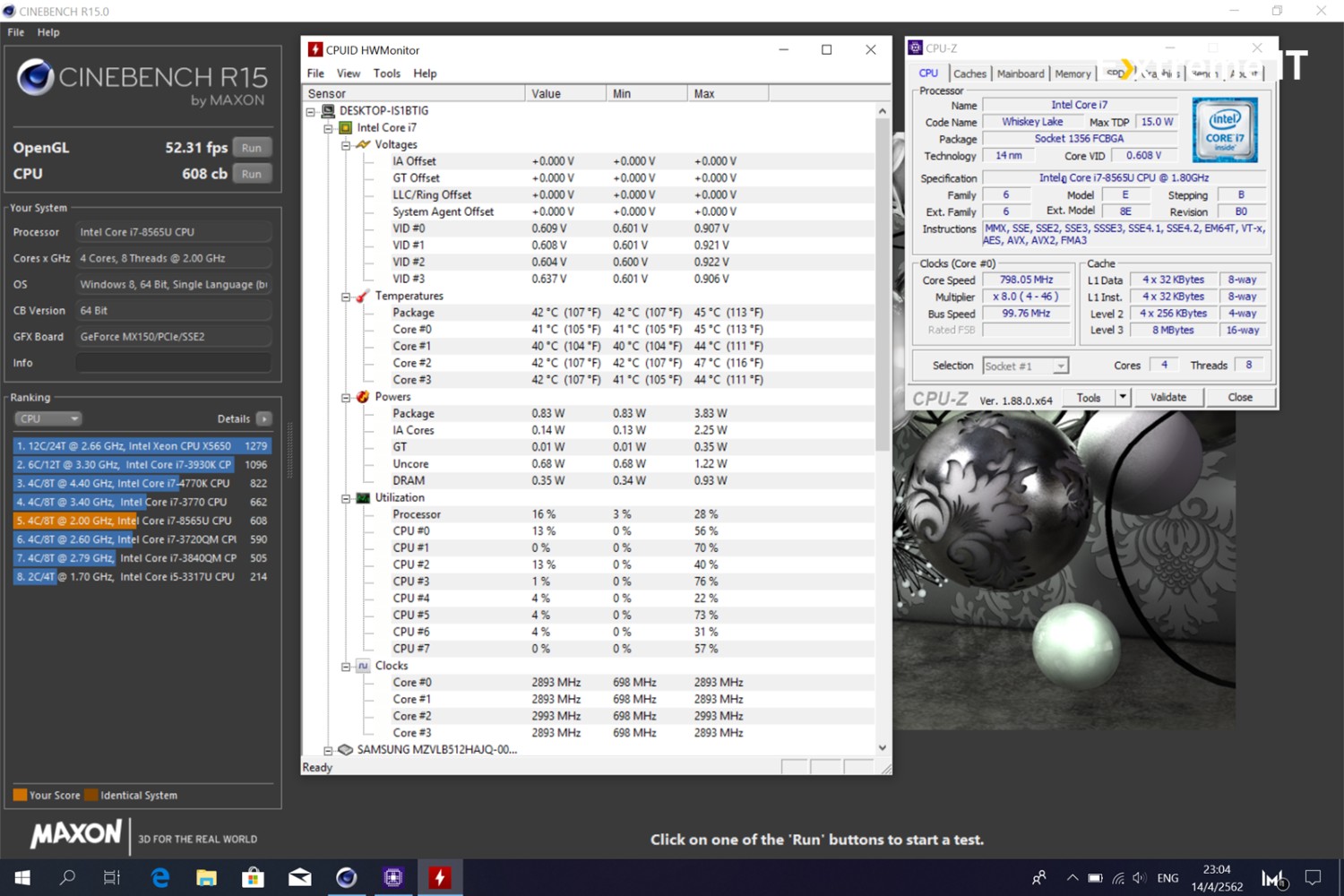Viewport: 1344px width, 896px height.
Task: Click CPU-Z Close button
Action: [x=1240, y=397]
